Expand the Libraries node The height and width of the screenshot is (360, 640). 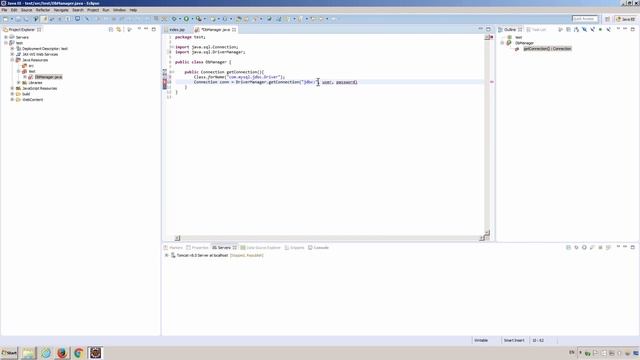(x=19, y=82)
